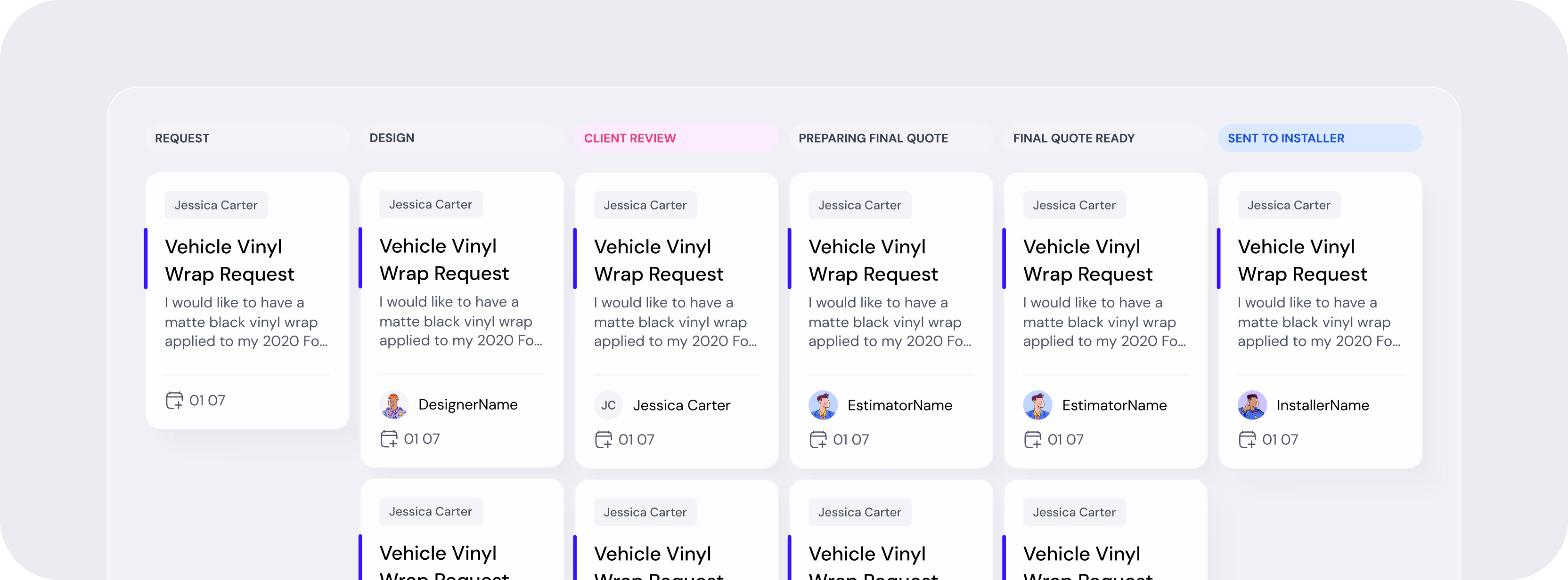The height and width of the screenshot is (580, 1568).
Task: Click 01 07 date on Preparing Final Quote card
Action: tap(850, 440)
